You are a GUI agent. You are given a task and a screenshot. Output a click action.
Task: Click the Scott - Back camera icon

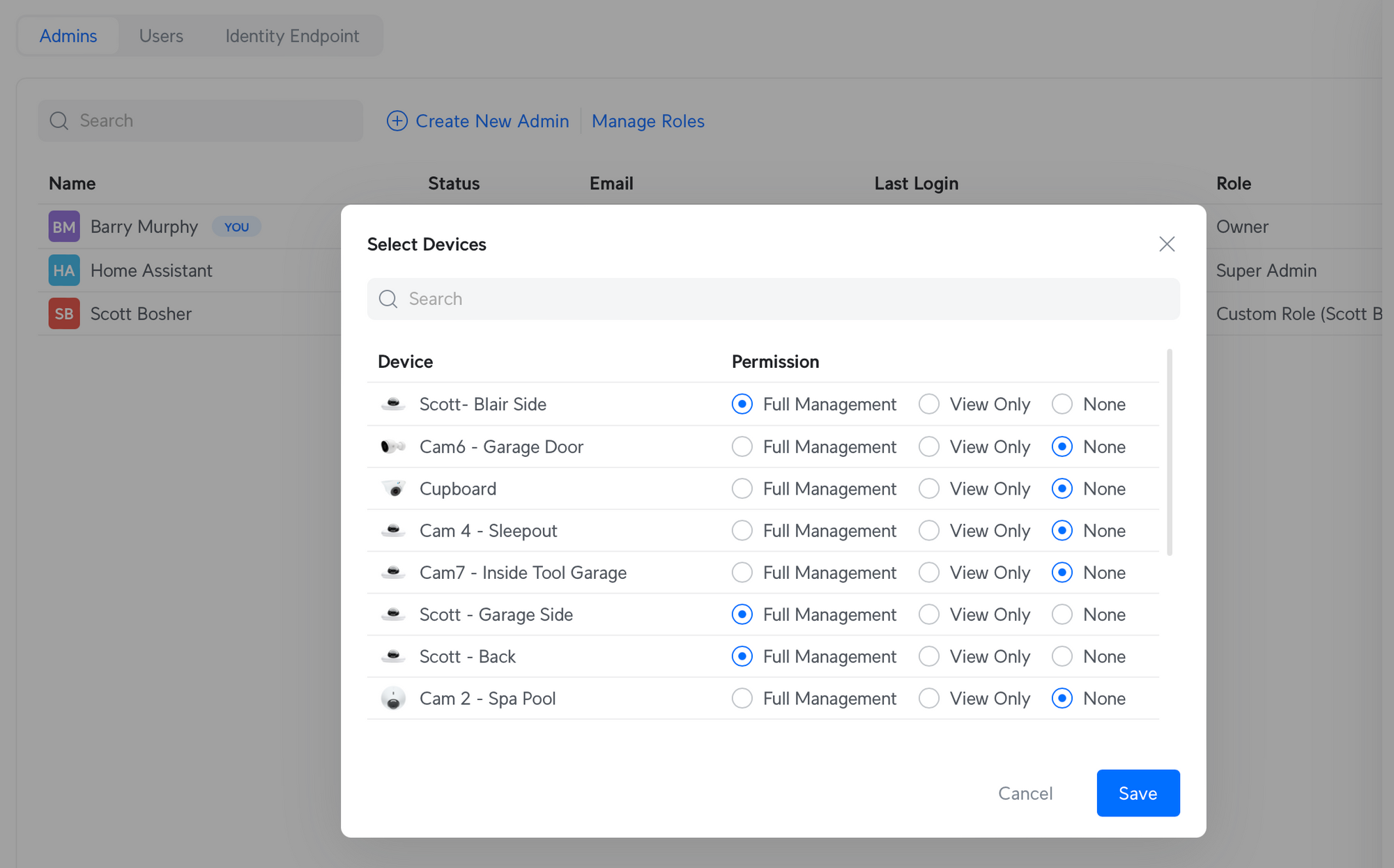click(x=393, y=656)
